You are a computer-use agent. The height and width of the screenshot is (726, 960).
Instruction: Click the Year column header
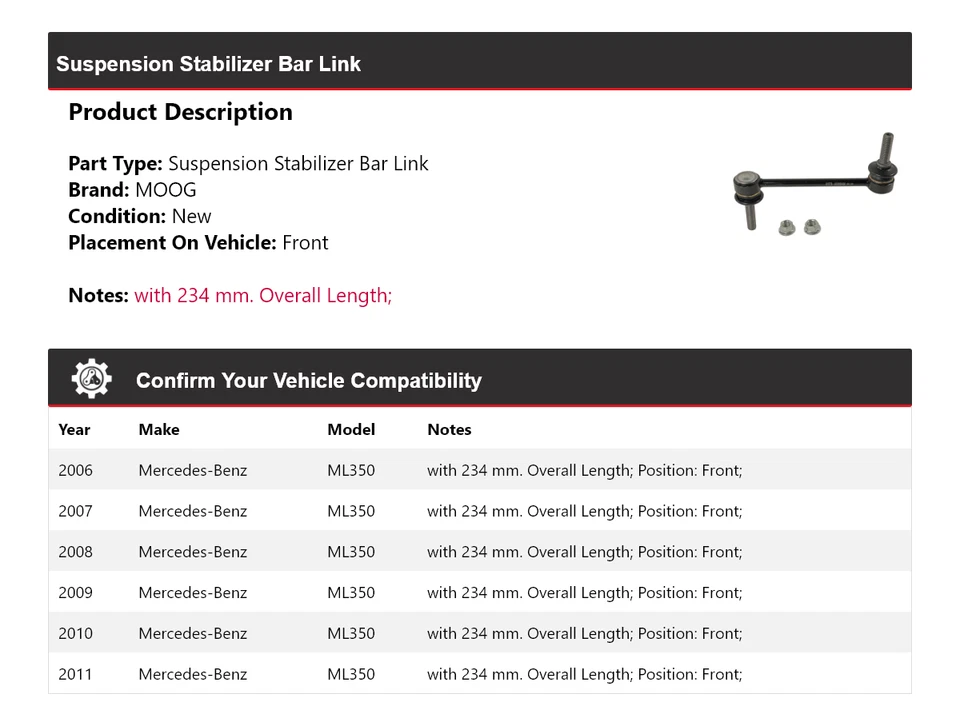click(74, 429)
